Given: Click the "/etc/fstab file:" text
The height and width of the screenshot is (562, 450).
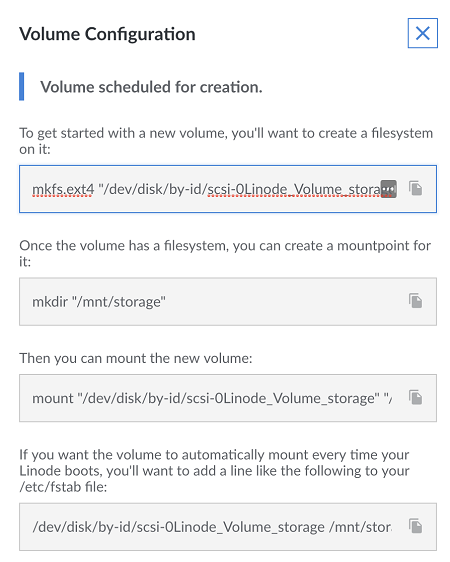Looking at the screenshot, I should pos(63,487).
